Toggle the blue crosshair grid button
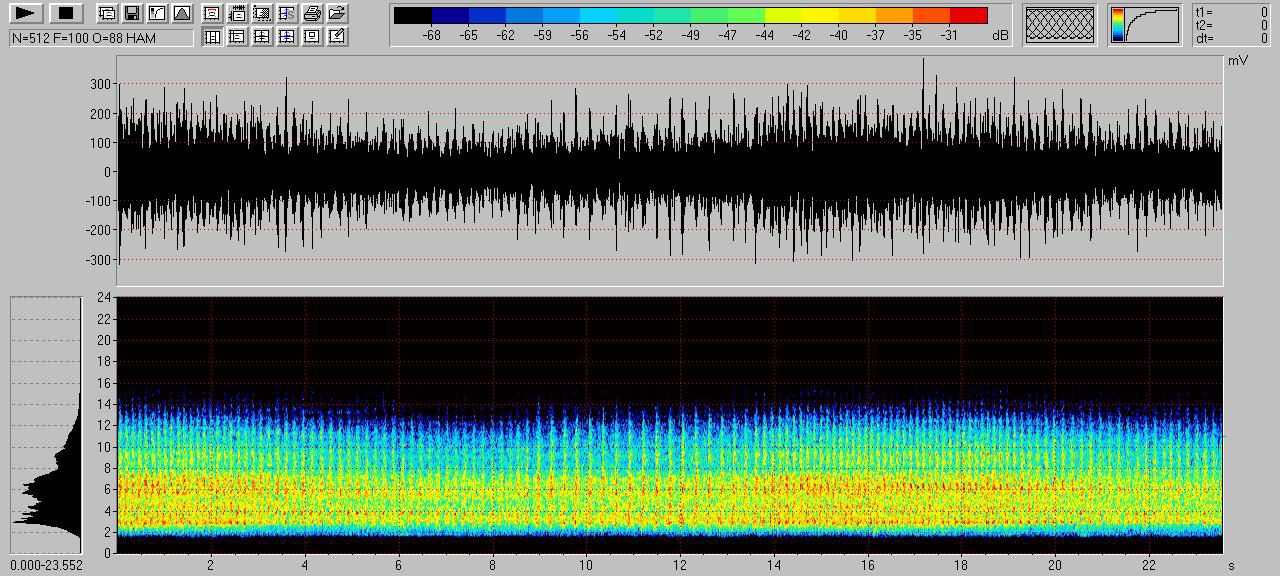Viewport: 1280px width, 576px height. (287, 37)
